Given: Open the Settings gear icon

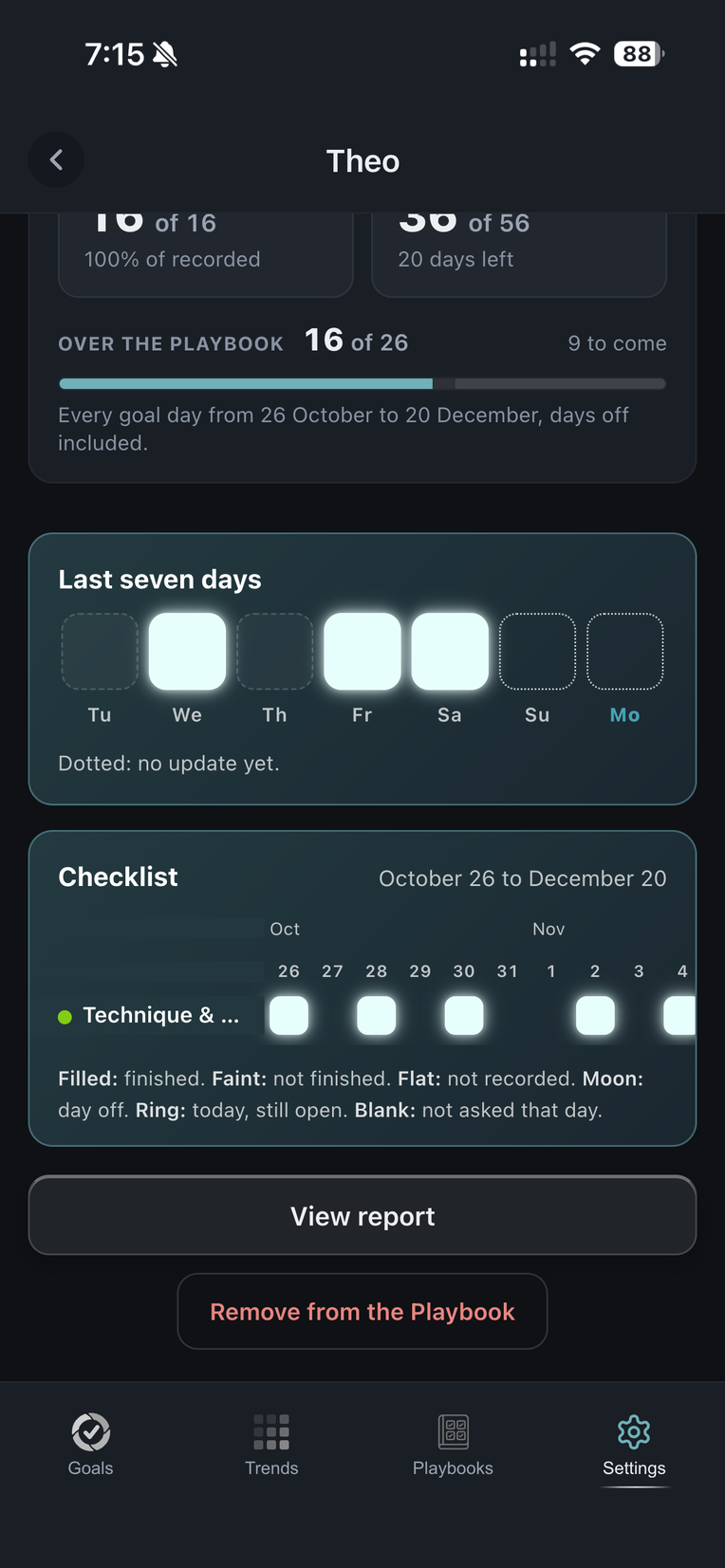Looking at the screenshot, I should 634,1431.
